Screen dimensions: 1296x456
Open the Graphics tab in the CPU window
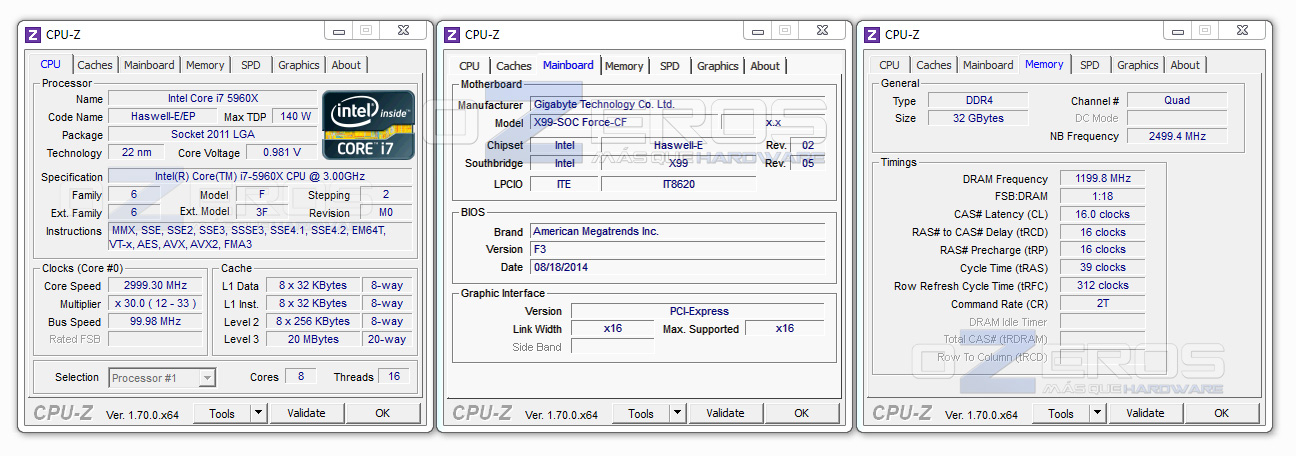point(299,65)
